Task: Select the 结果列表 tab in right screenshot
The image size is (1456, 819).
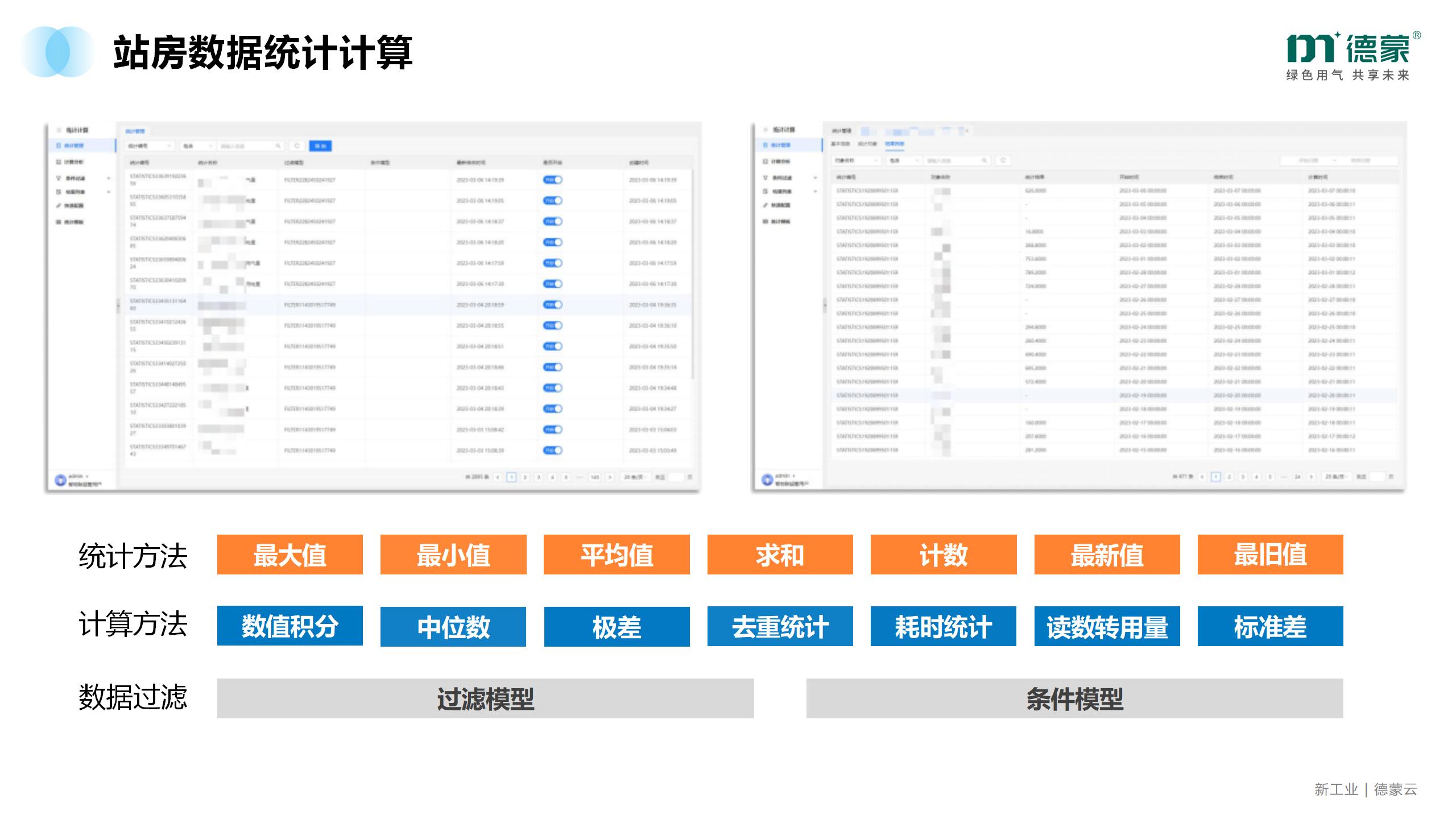Action: [895, 144]
